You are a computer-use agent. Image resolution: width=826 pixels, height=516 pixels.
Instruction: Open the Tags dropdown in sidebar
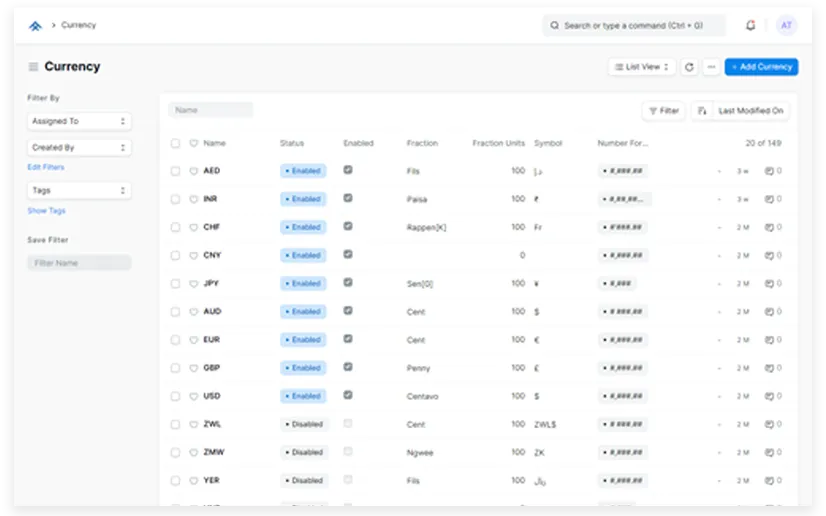pyautogui.click(x=79, y=190)
